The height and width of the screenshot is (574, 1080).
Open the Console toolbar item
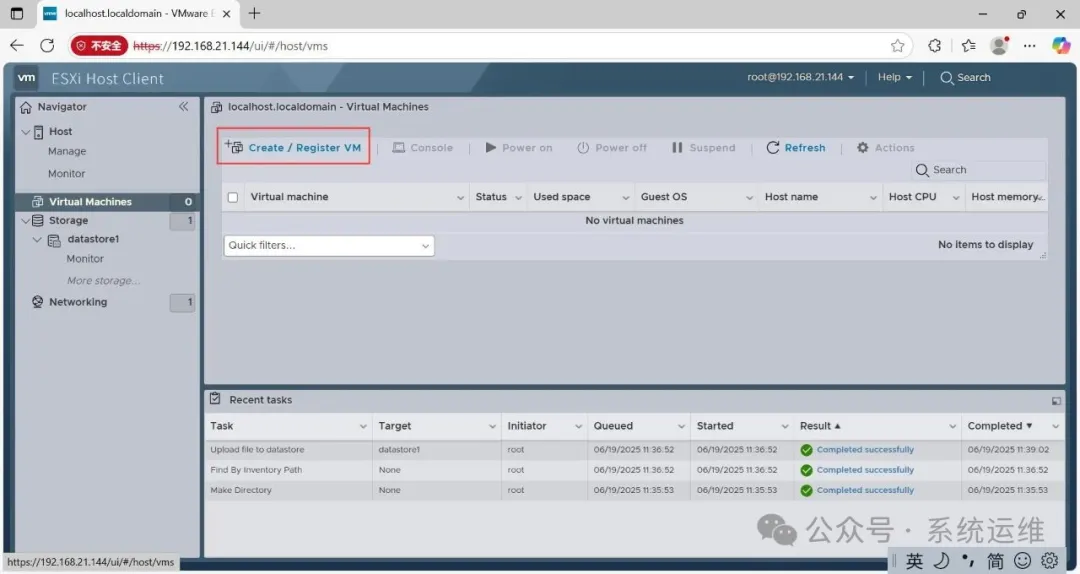[422, 147]
